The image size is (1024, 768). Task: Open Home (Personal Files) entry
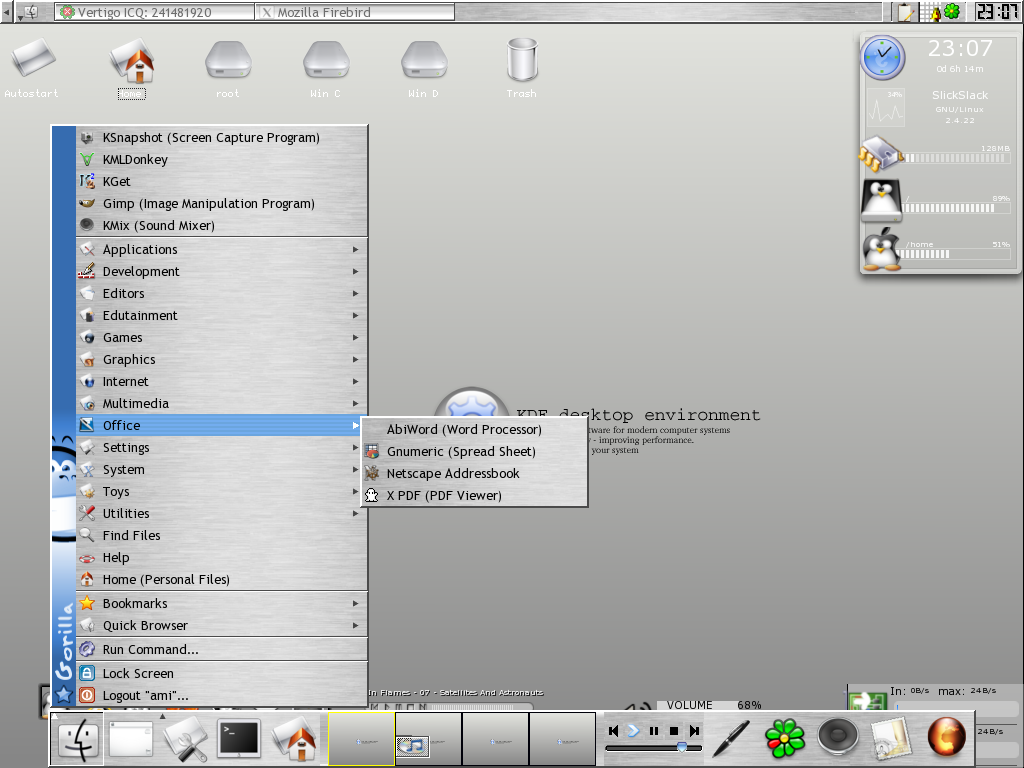222,579
